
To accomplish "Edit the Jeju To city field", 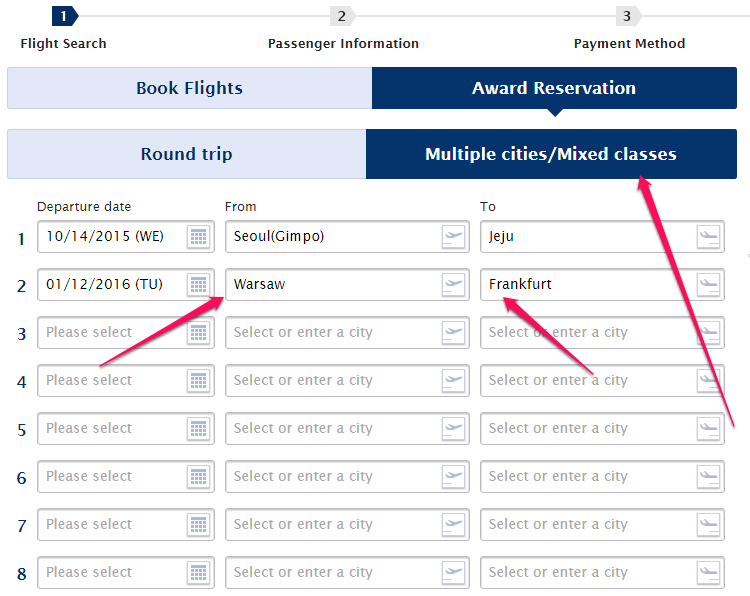I will click(602, 237).
